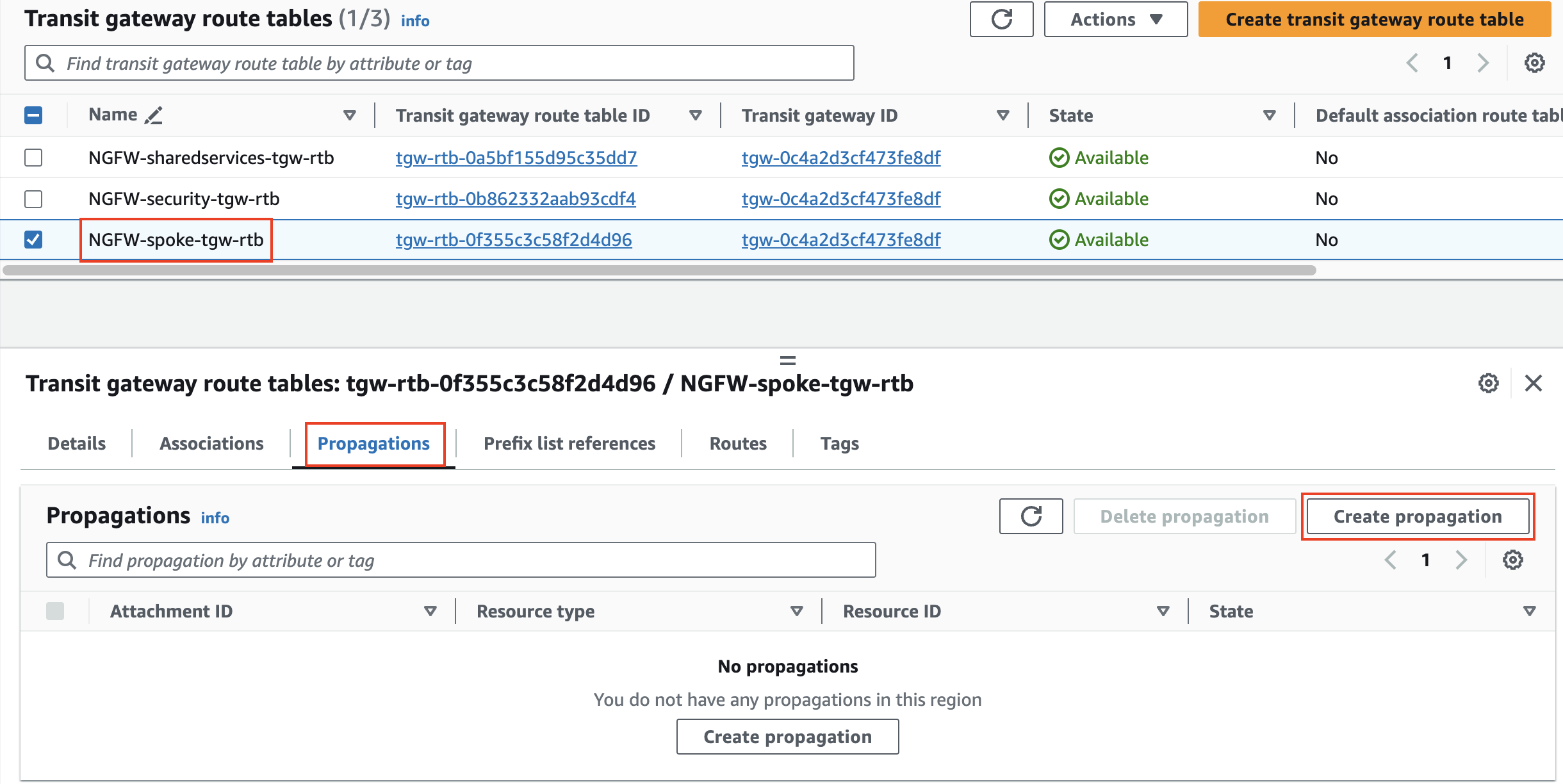Click Create propagation button below empty message
Image resolution: width=1563 pixels, height=784 pixels.
(x=788, y=737)
